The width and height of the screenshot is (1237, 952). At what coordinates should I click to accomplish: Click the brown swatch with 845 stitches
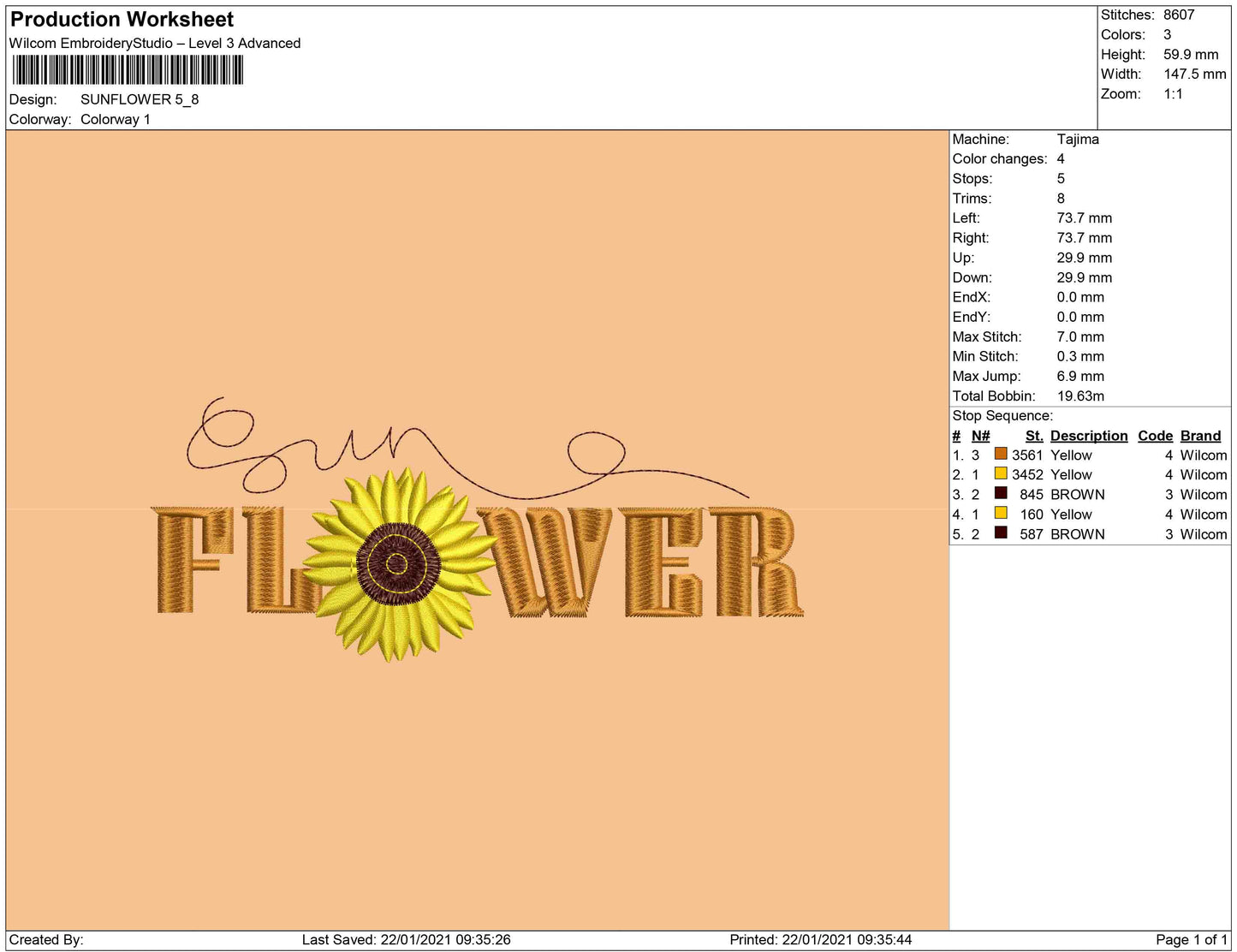(1000, 494)
